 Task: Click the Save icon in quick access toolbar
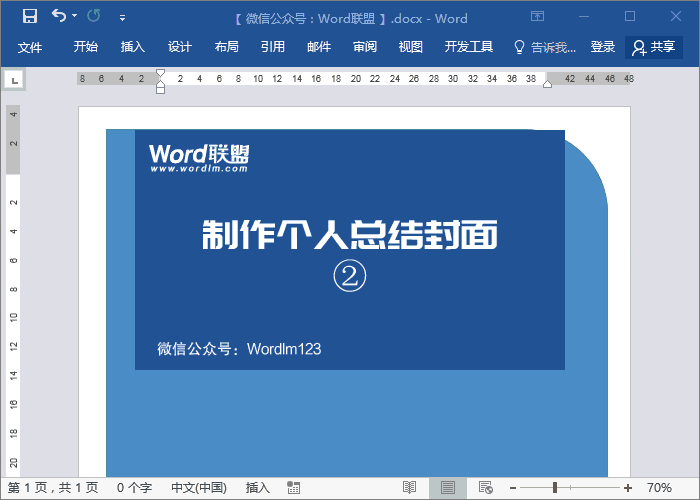[30, 17]
